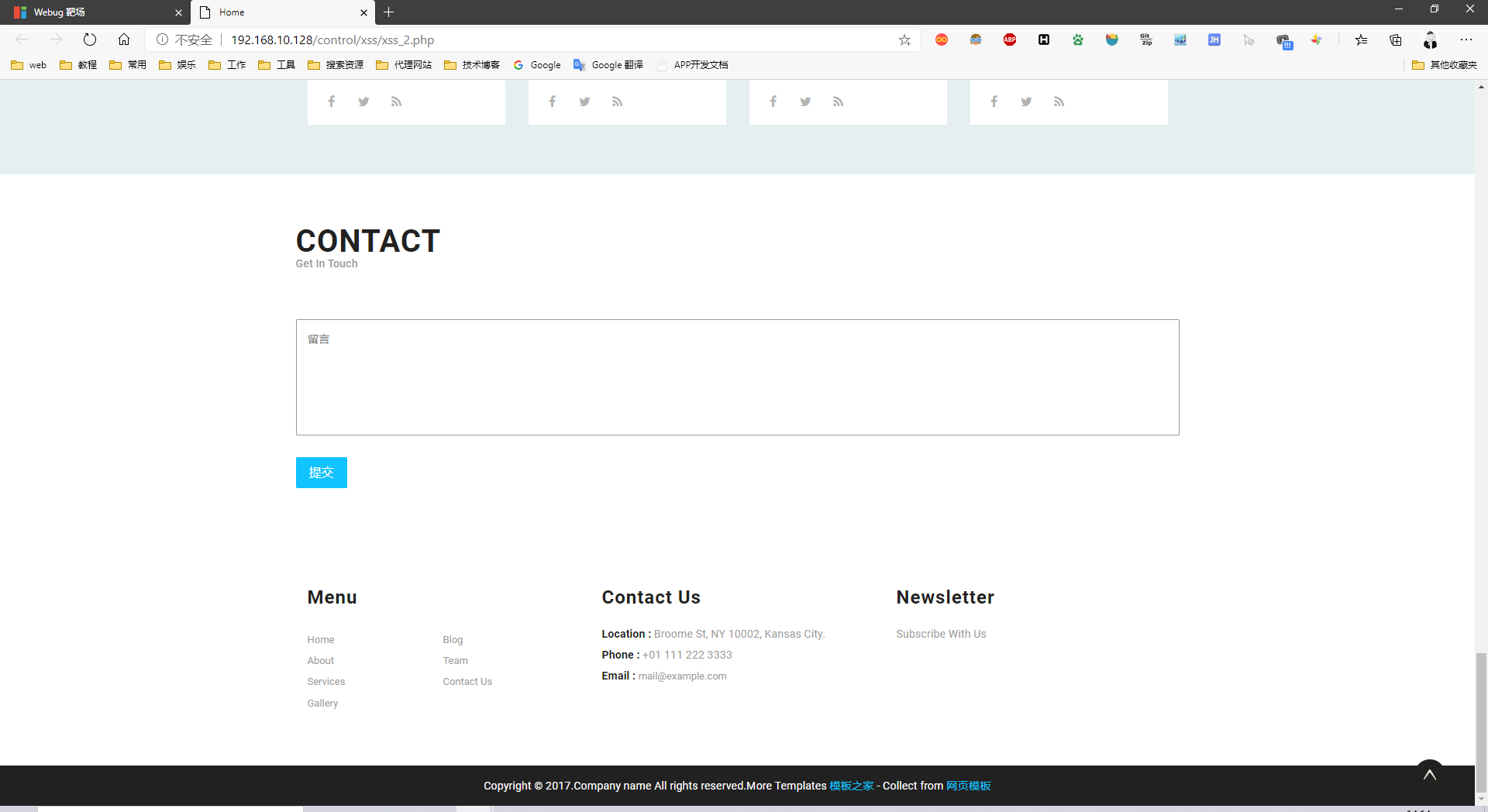Click the browser refresh icon
Screen dimensions: 1488x812
coord(90,40)
